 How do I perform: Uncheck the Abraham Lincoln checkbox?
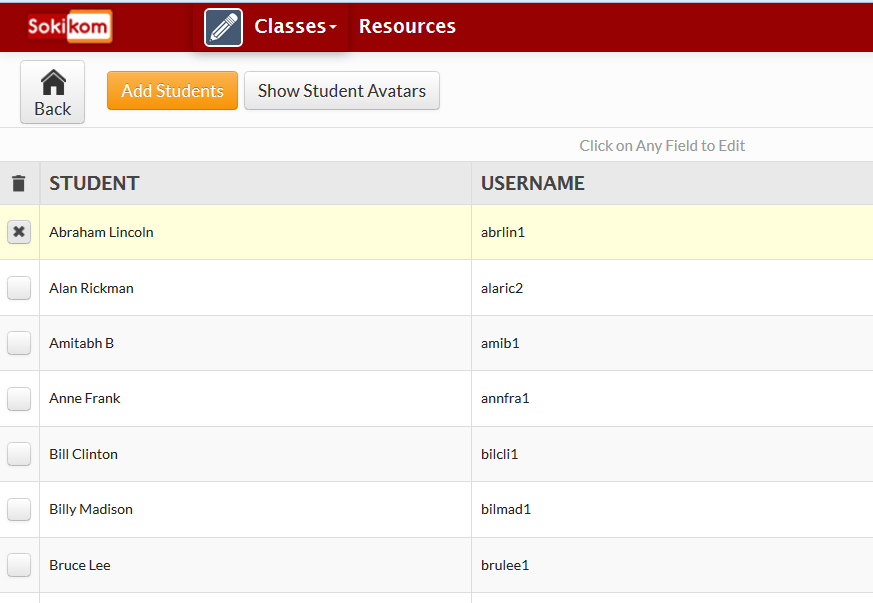19,232
